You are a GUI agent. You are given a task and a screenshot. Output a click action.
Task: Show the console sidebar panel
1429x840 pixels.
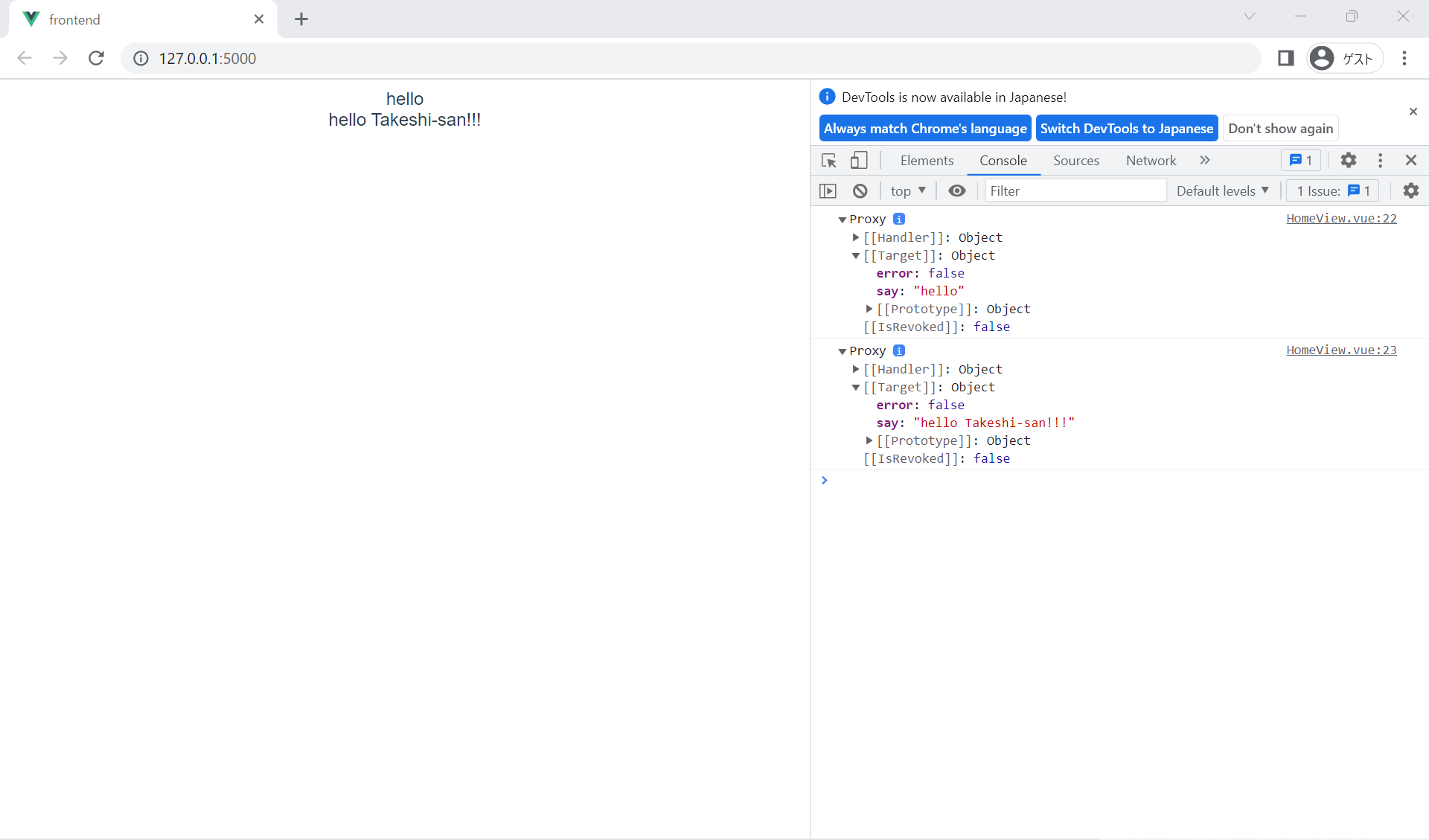point(828,190)
